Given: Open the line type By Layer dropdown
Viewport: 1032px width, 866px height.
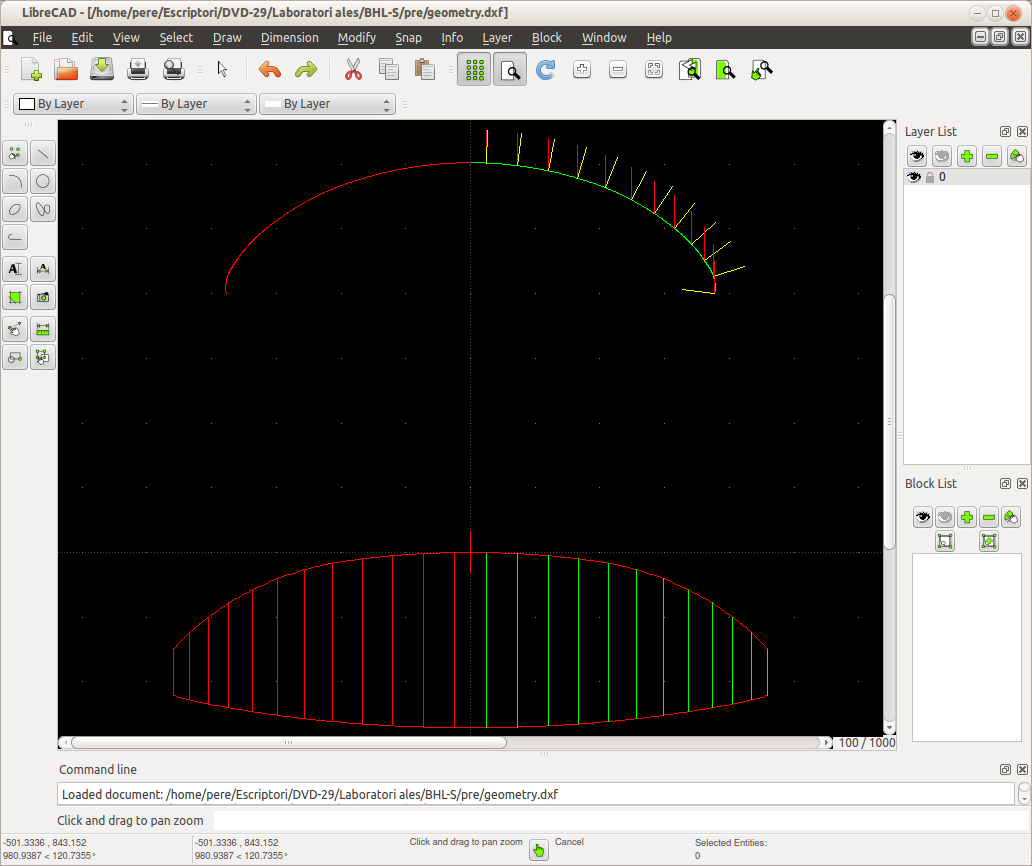Looking at the screenshot, I should pos(327,104).
